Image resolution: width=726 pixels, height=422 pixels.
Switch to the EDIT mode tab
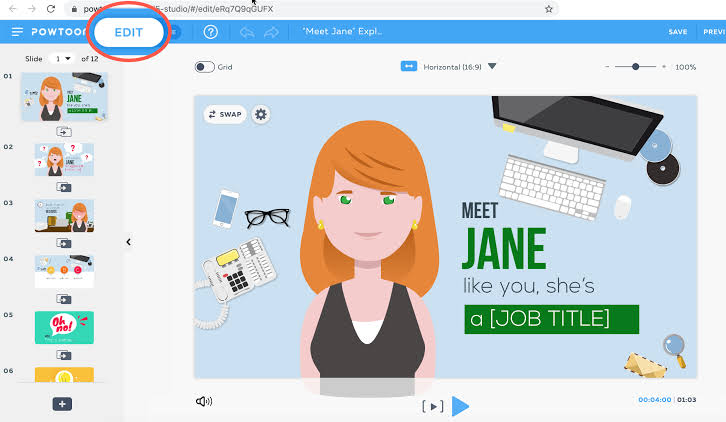coord(129,32)
